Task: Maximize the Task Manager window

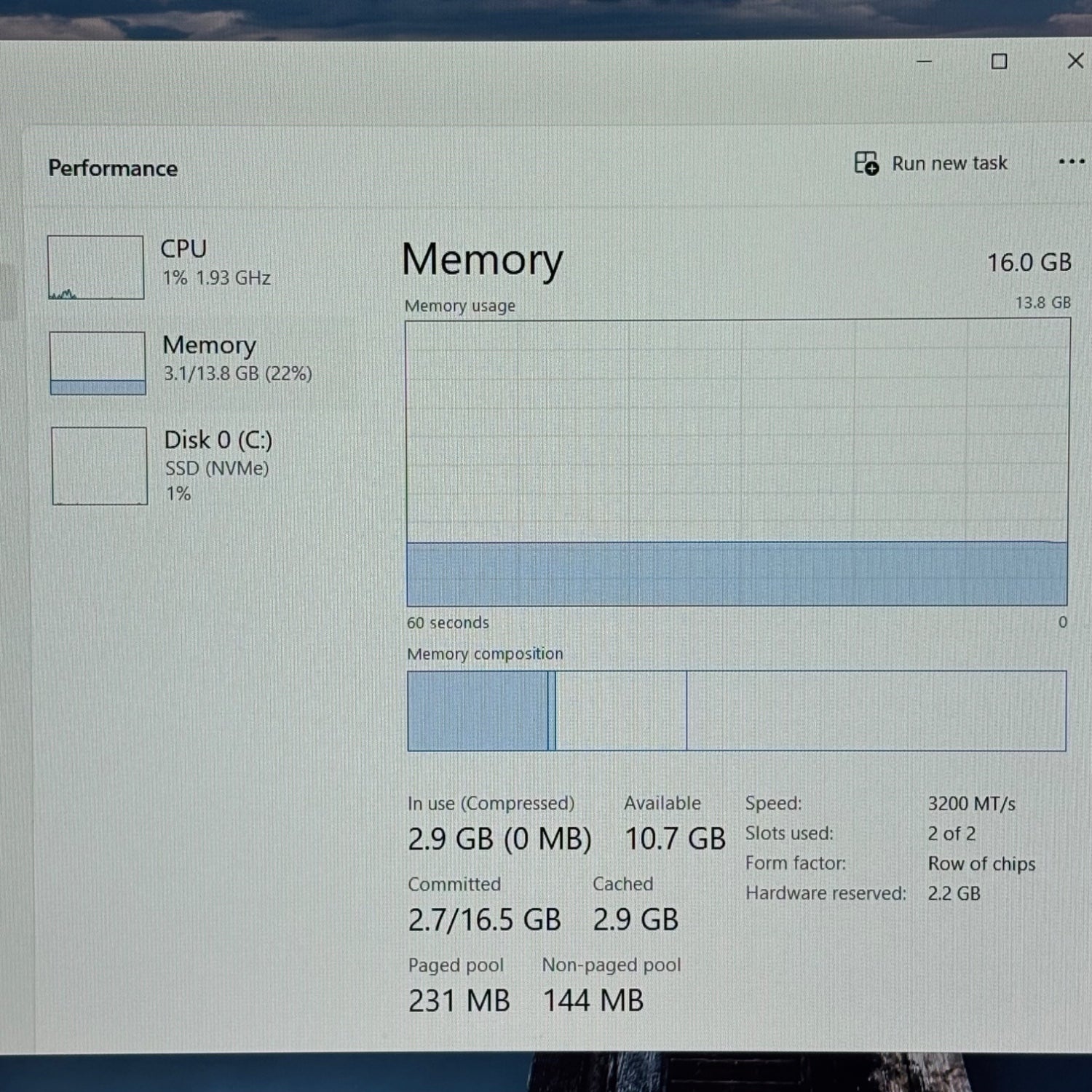Action: 1000,62
